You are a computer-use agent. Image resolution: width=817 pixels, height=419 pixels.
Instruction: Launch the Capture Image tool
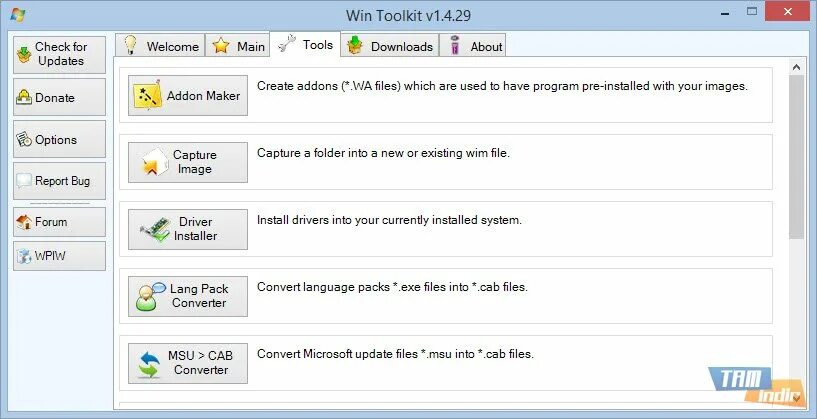click(188, 162)
